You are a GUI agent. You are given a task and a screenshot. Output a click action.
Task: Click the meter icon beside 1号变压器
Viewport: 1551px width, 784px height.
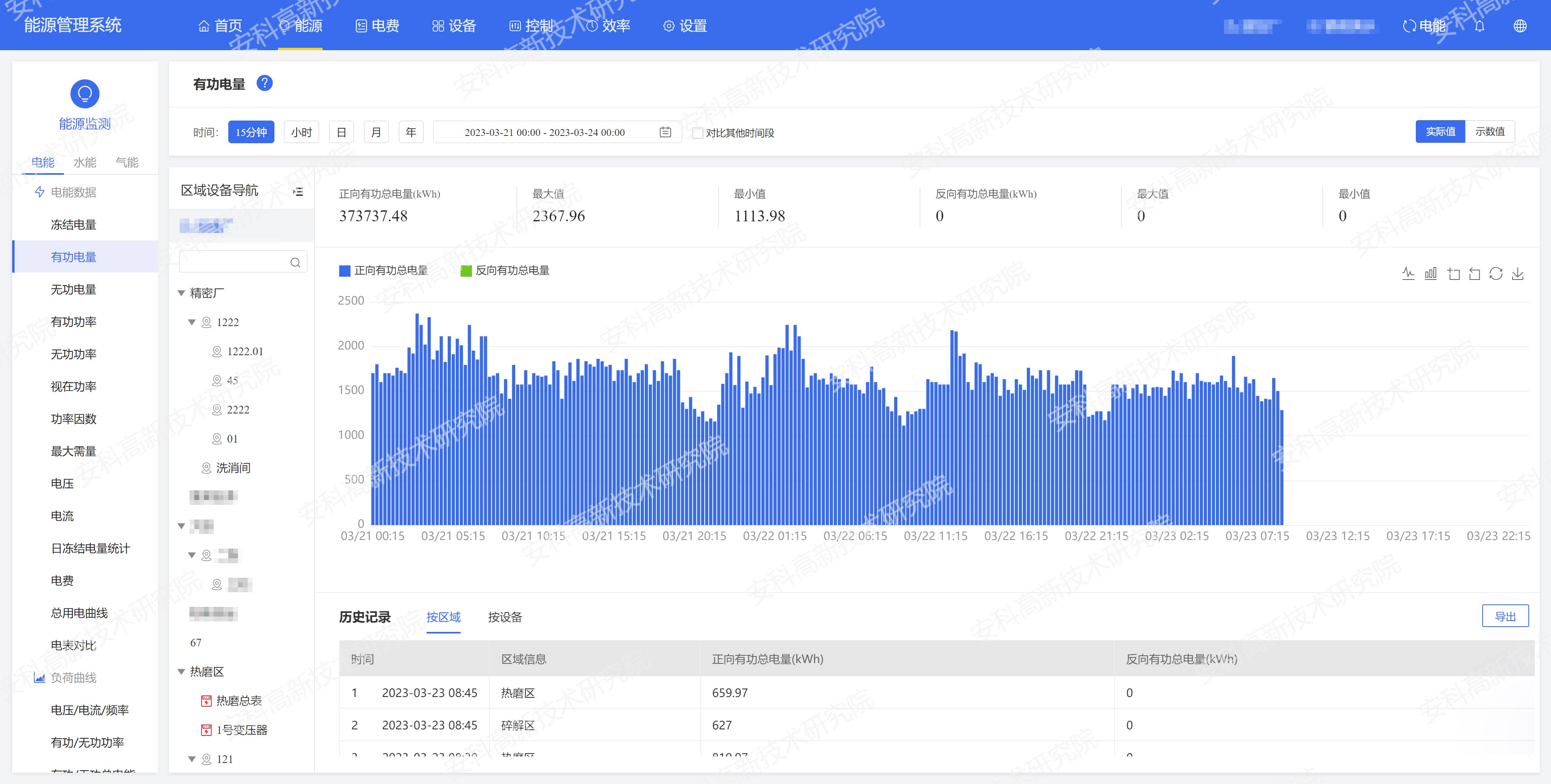point(206,730)
